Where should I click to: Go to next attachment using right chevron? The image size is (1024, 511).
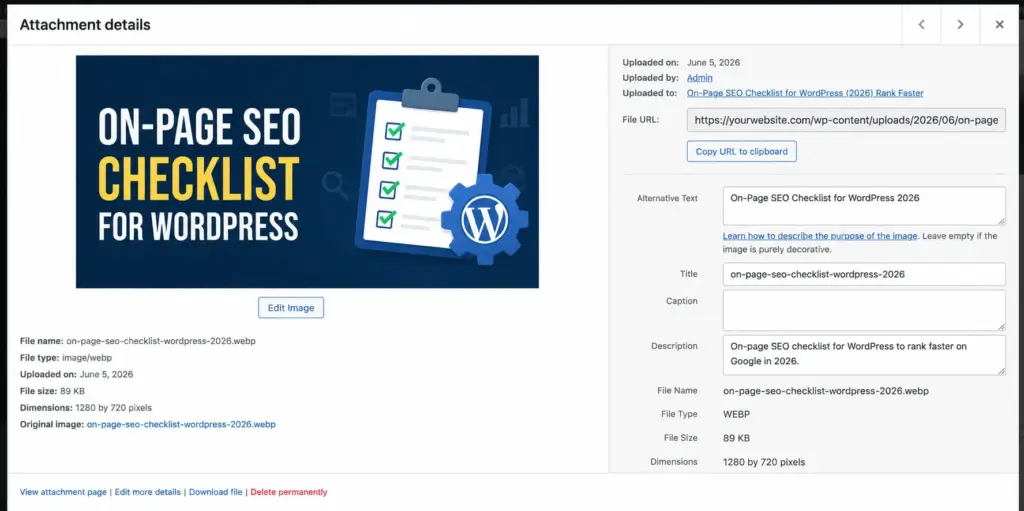point(960,25)
